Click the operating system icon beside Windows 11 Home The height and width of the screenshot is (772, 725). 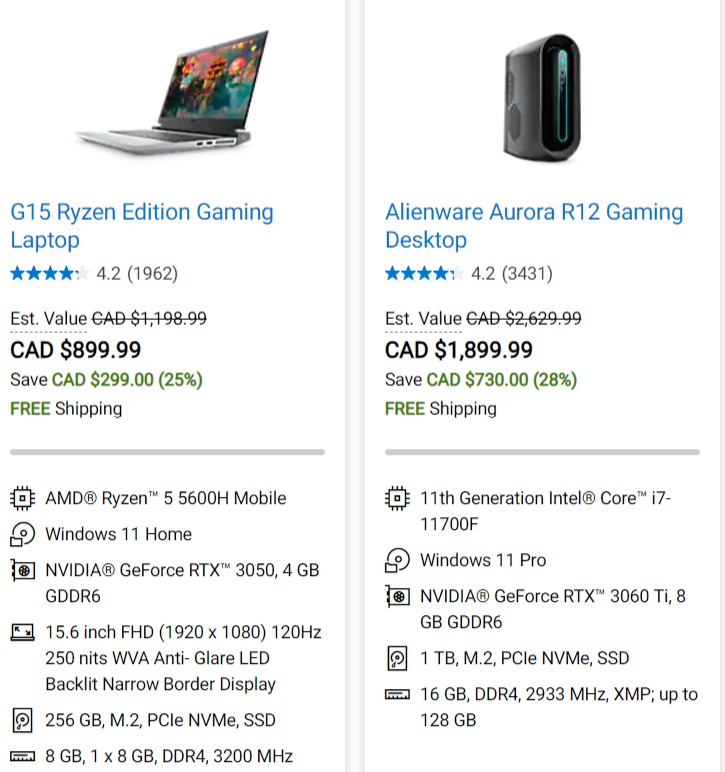tap(22, 534)
